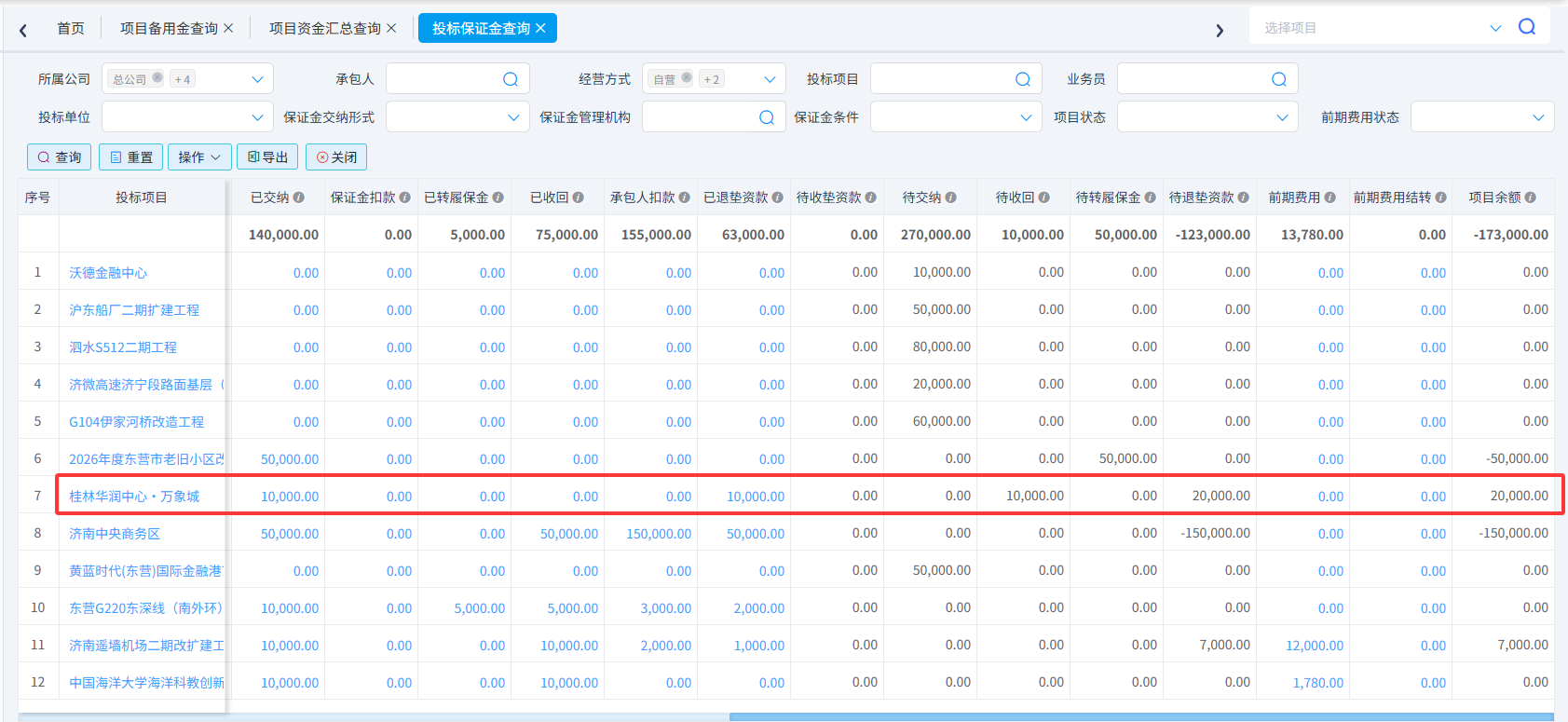The height and width of the screenshot is (722, 1568).
Task: Open the 投标单位 dropdown
Action: (x=187, y=117)
